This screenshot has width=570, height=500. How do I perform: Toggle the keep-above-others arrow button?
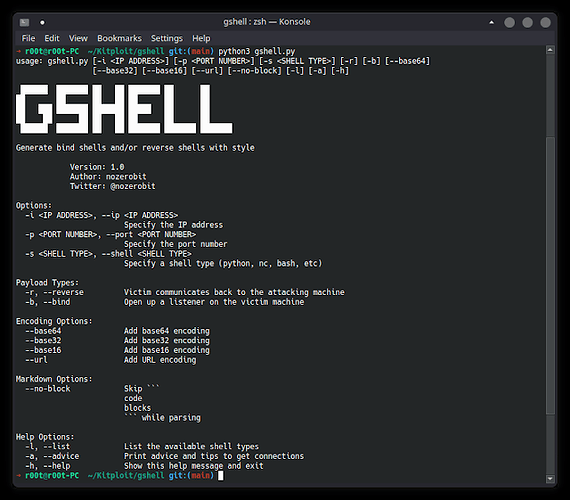[491, 22]
